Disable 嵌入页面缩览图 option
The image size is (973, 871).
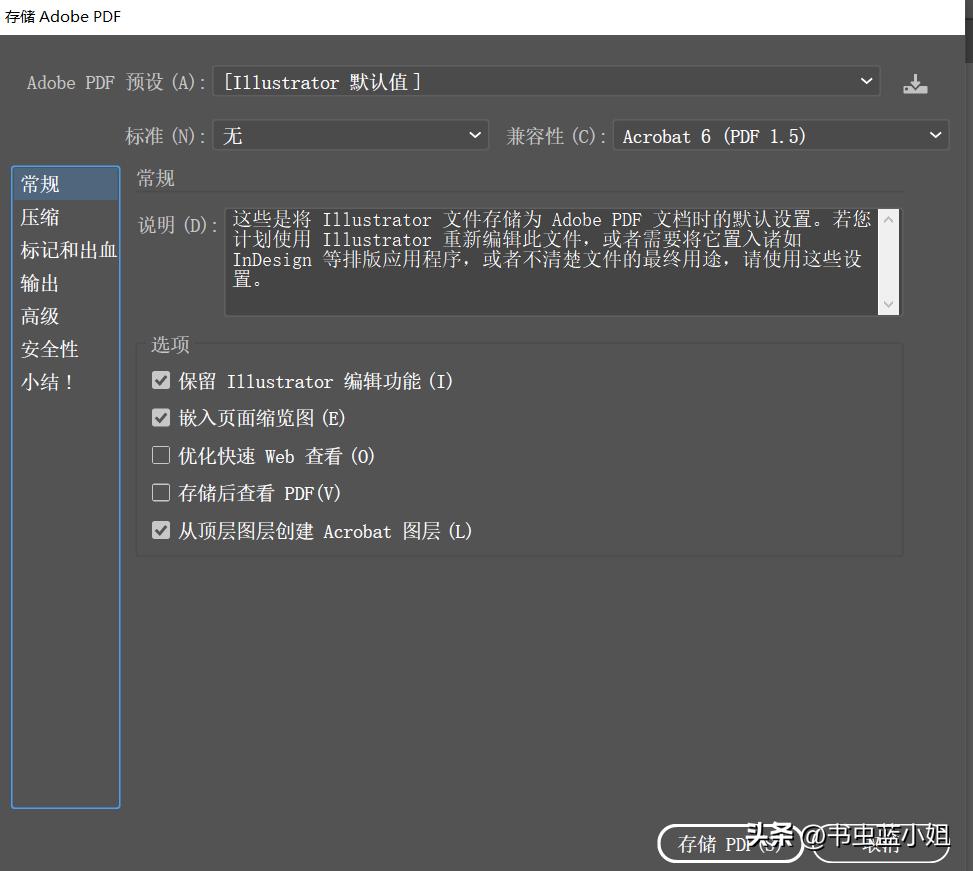[161, 417]
